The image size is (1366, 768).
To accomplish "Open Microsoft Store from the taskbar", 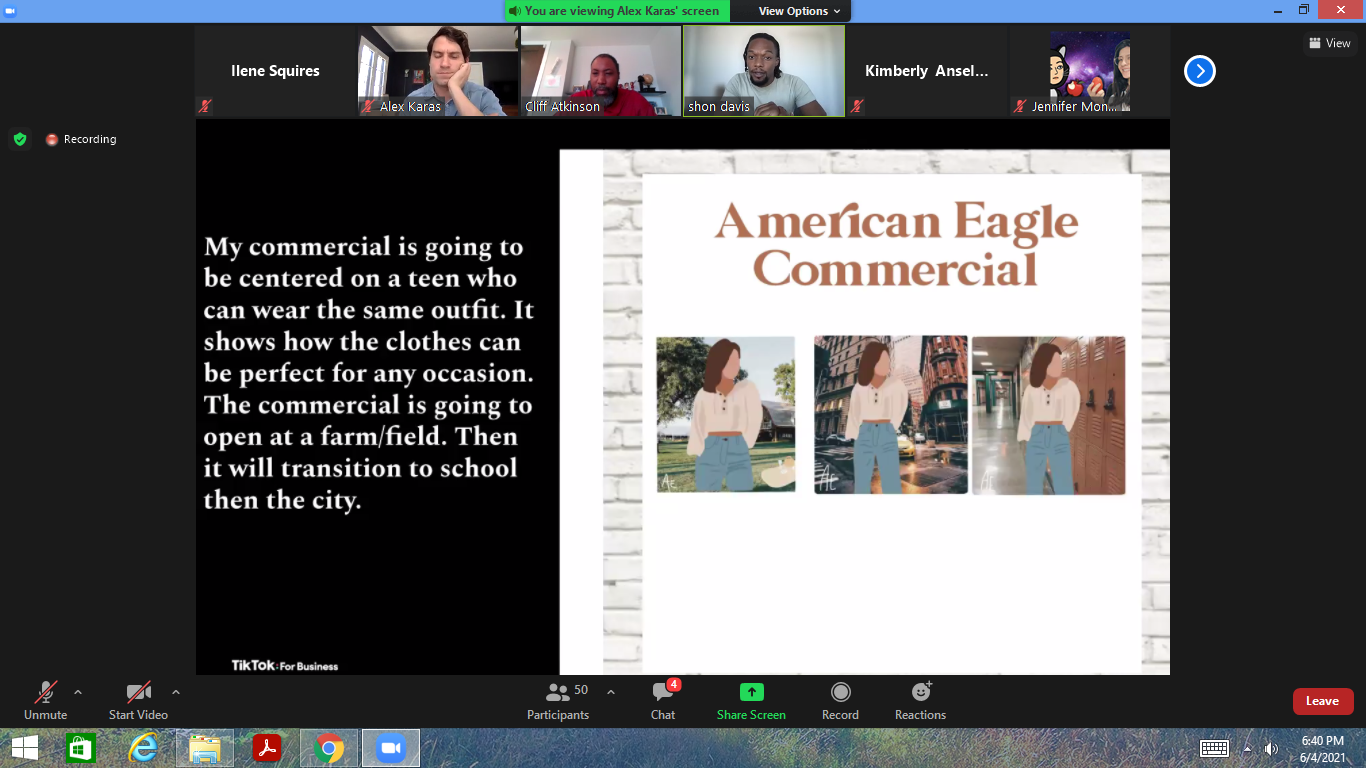I will [81, 748].
